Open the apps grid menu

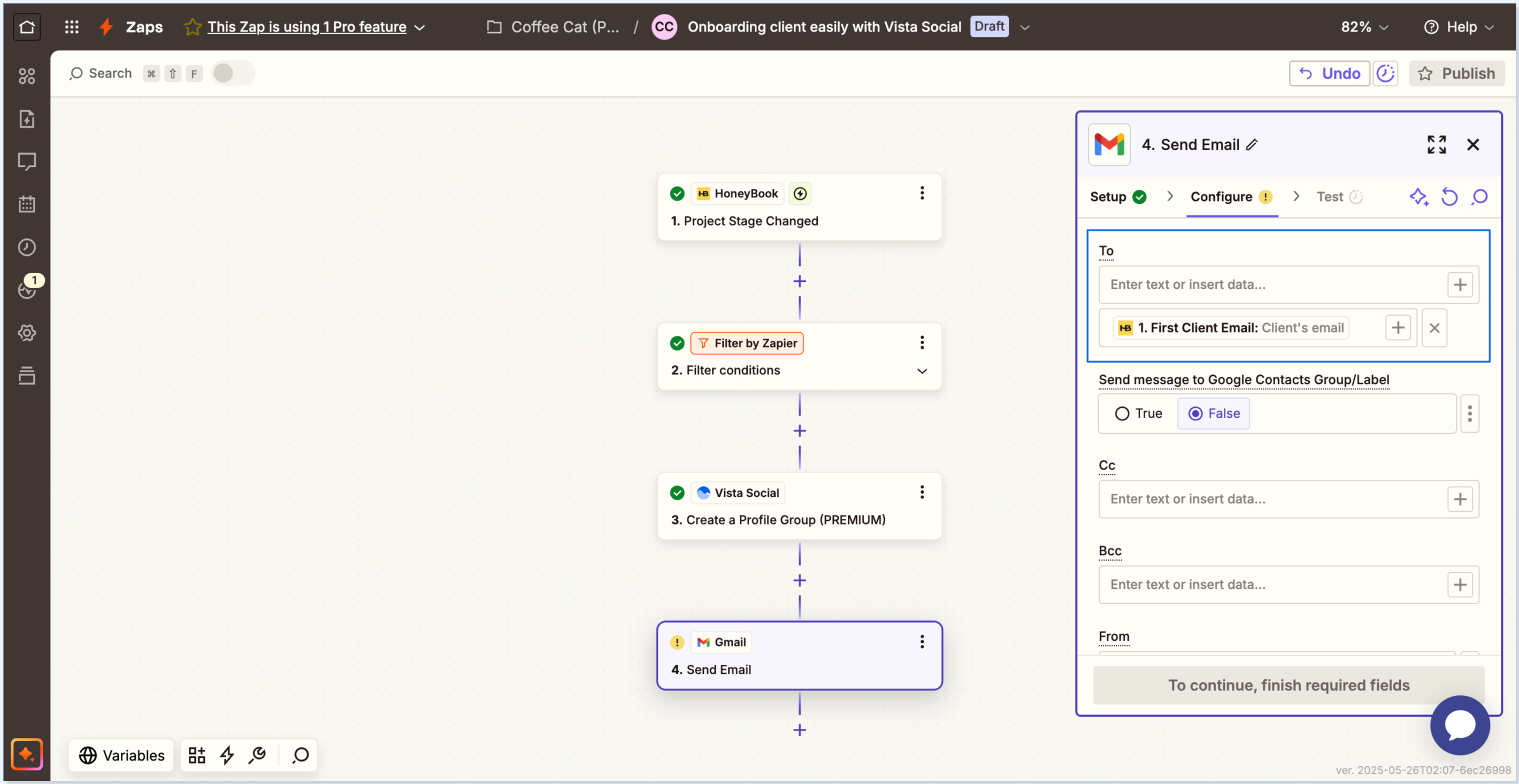pos(71,27)
